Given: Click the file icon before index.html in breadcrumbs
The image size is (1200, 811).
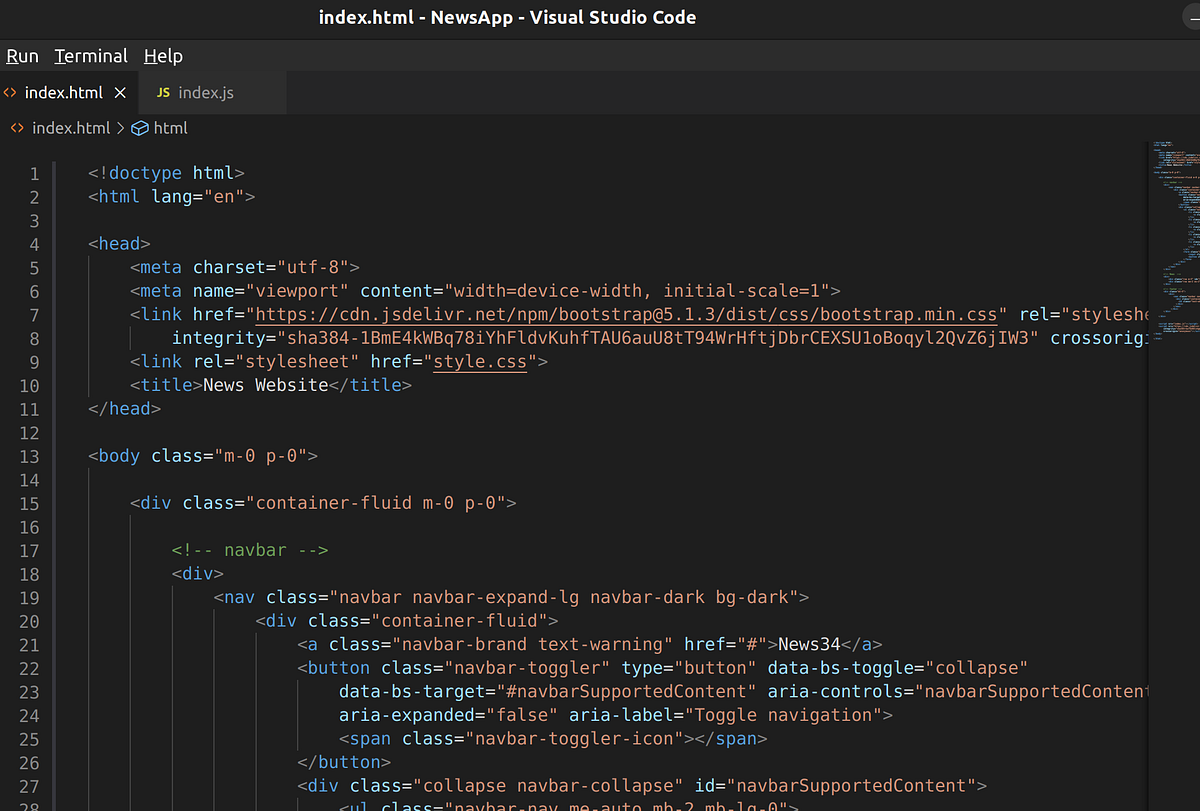Looking at the screenshot, I should click(x=16, y=128).
